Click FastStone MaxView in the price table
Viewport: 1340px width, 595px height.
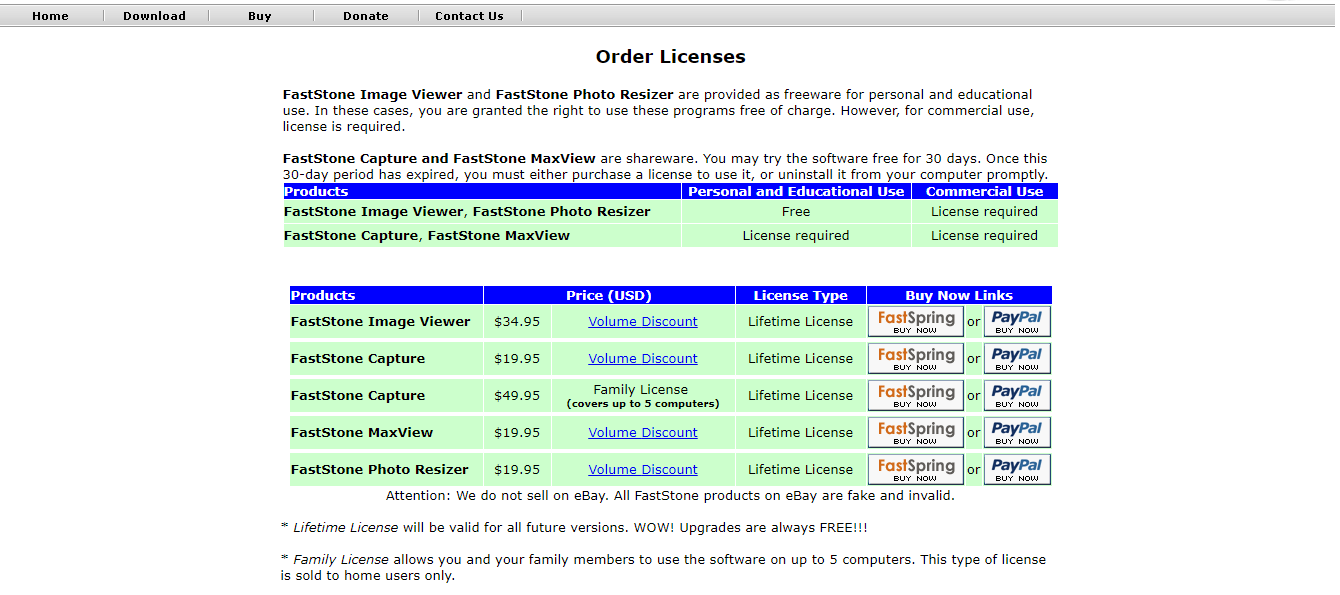pyautogui.click(x=362, y=433)
